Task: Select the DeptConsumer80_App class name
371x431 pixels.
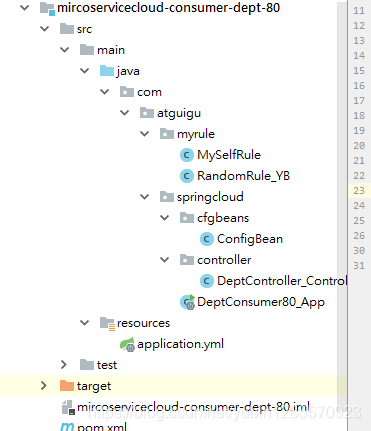Action: point(261,302)
